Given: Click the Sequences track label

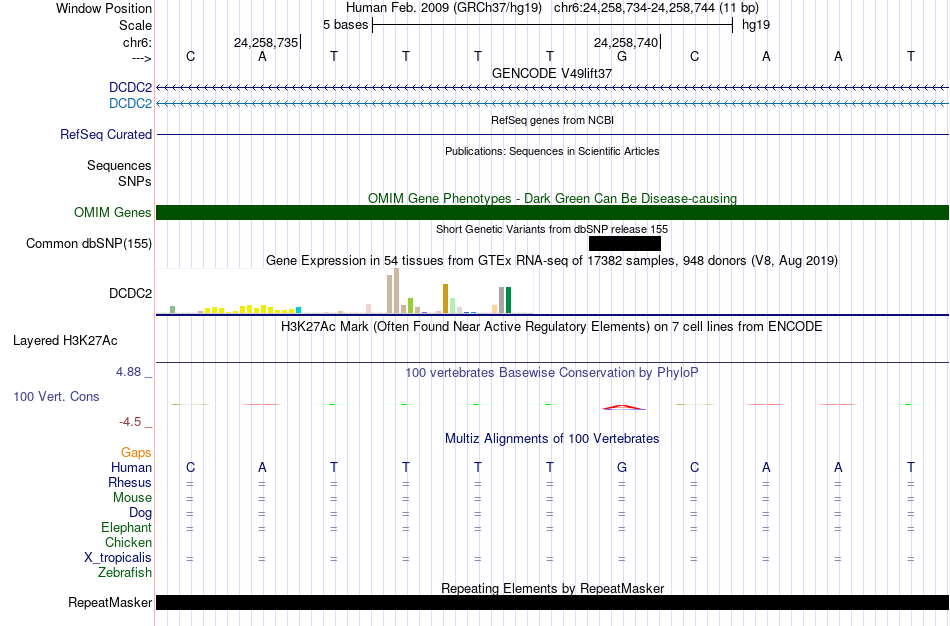Looking at the screenshot, I should click(x=119, y=165).
